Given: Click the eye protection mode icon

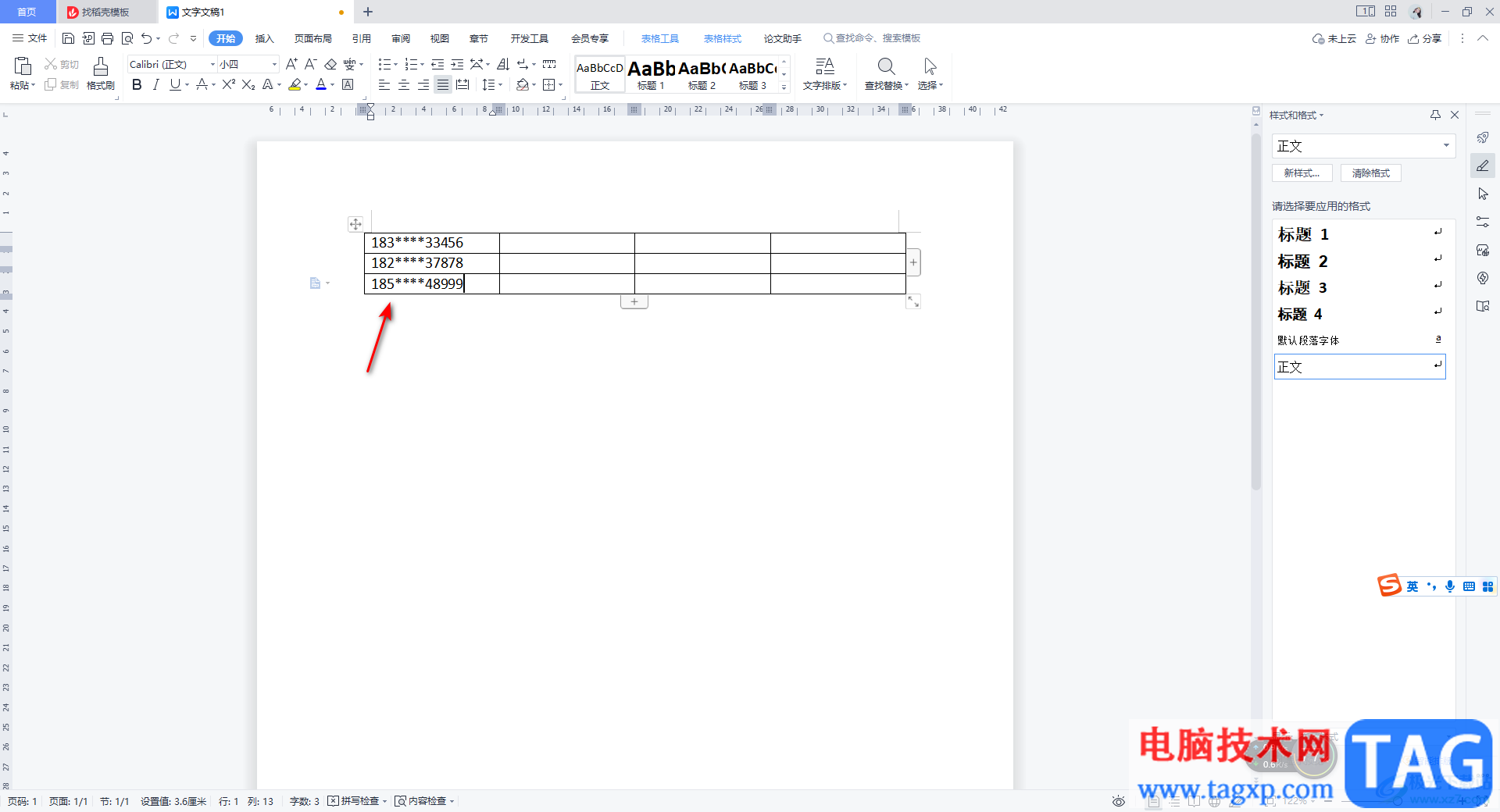Looking at the screenshot, I should tap(1119, 801).
